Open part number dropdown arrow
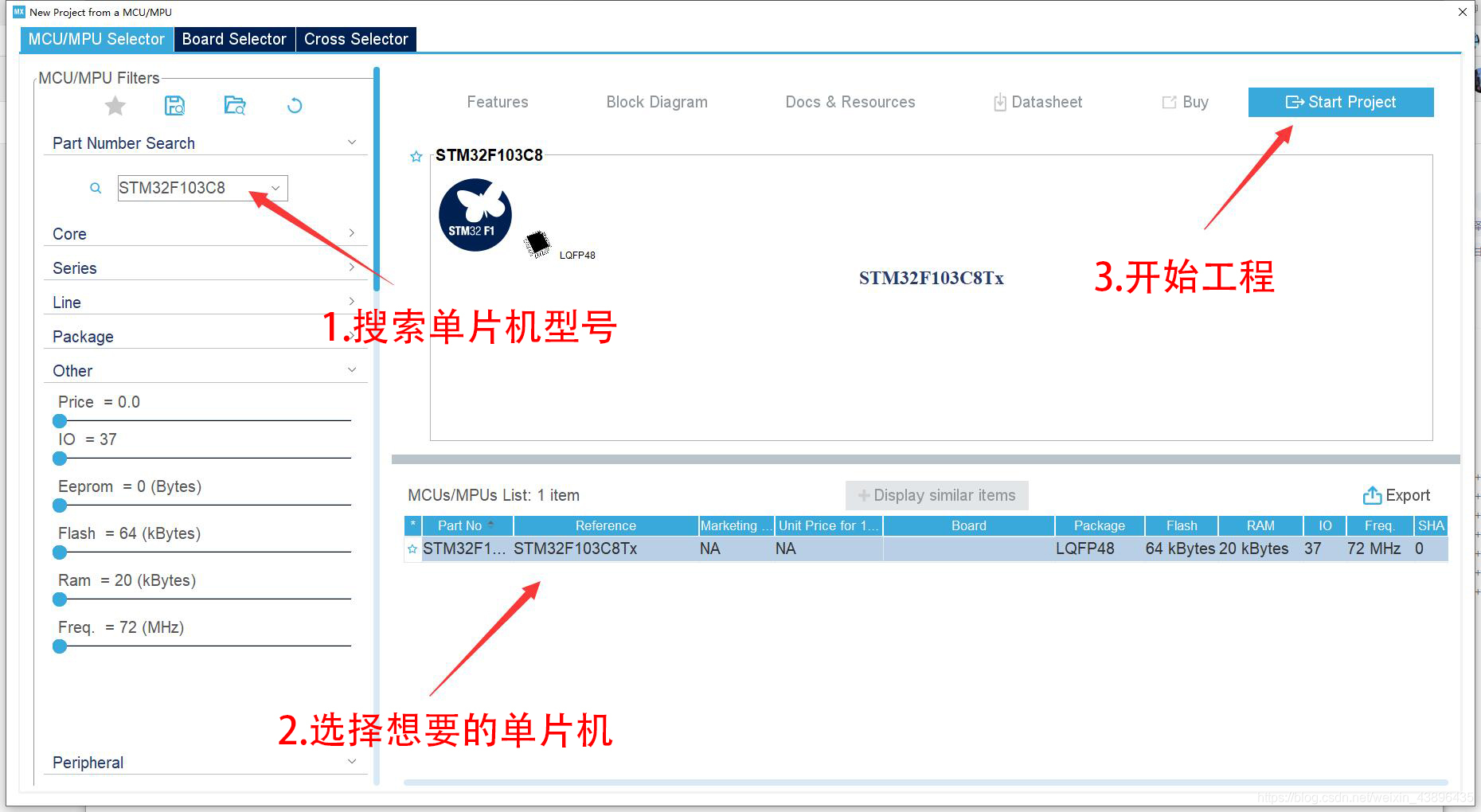Viewport: 1481px width, 812px height. pyautogui.click(x=275, y=188)
